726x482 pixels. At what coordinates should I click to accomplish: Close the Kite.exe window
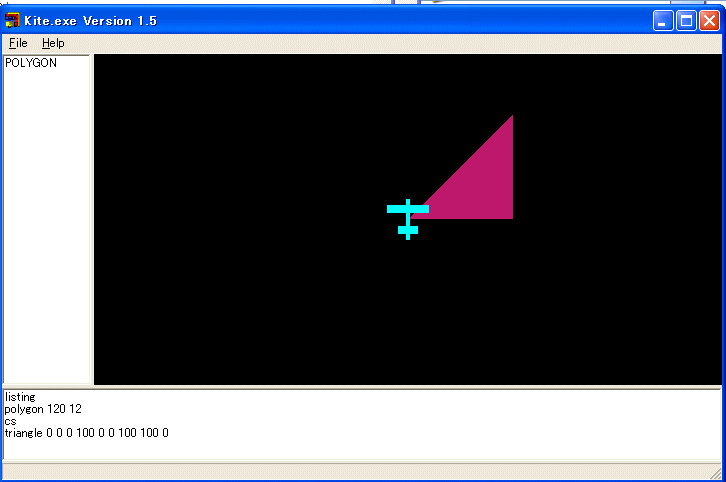click(709, 21)
